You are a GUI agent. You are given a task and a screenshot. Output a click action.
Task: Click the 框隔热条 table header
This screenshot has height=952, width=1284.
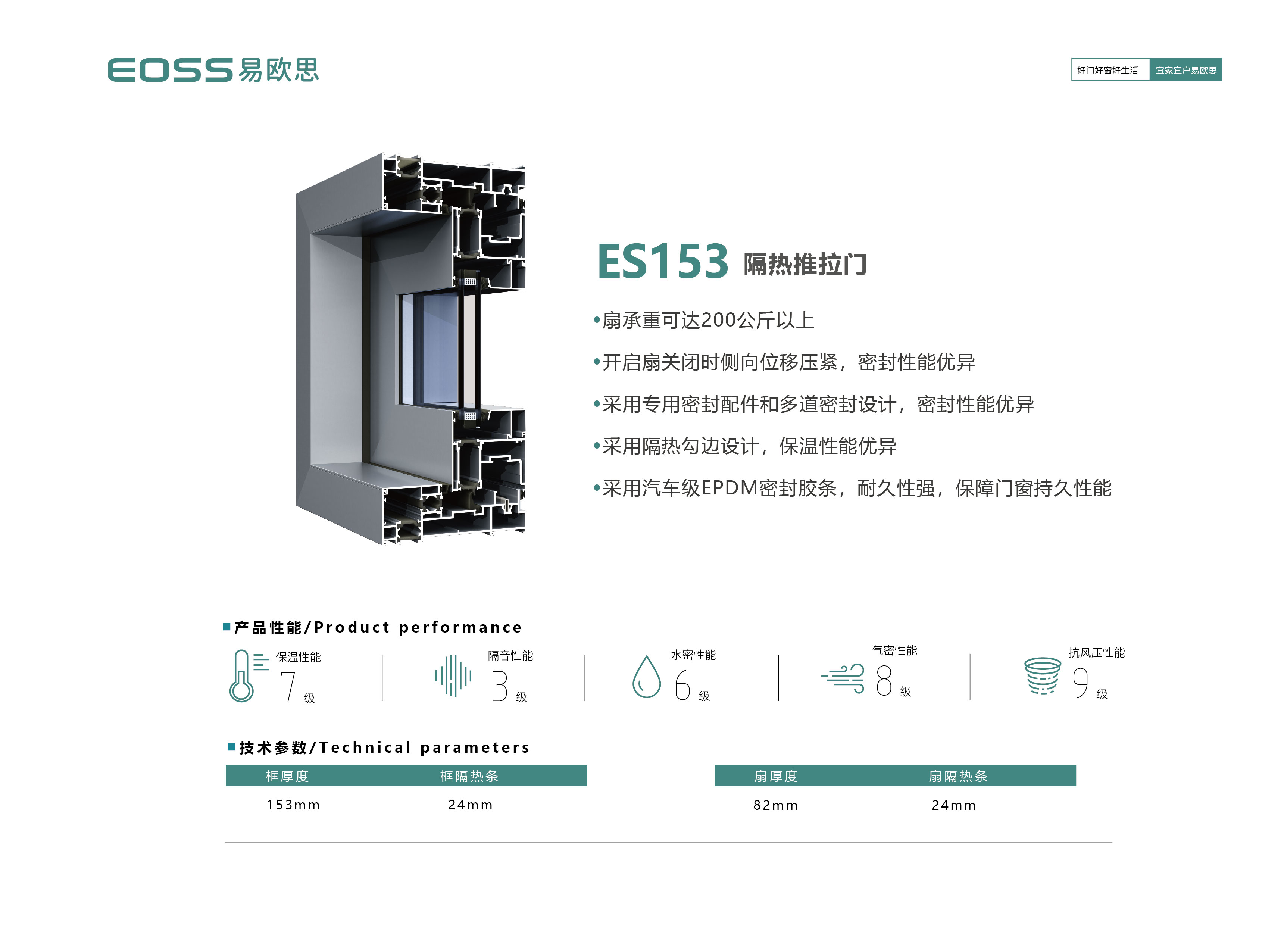pos(469,775)
